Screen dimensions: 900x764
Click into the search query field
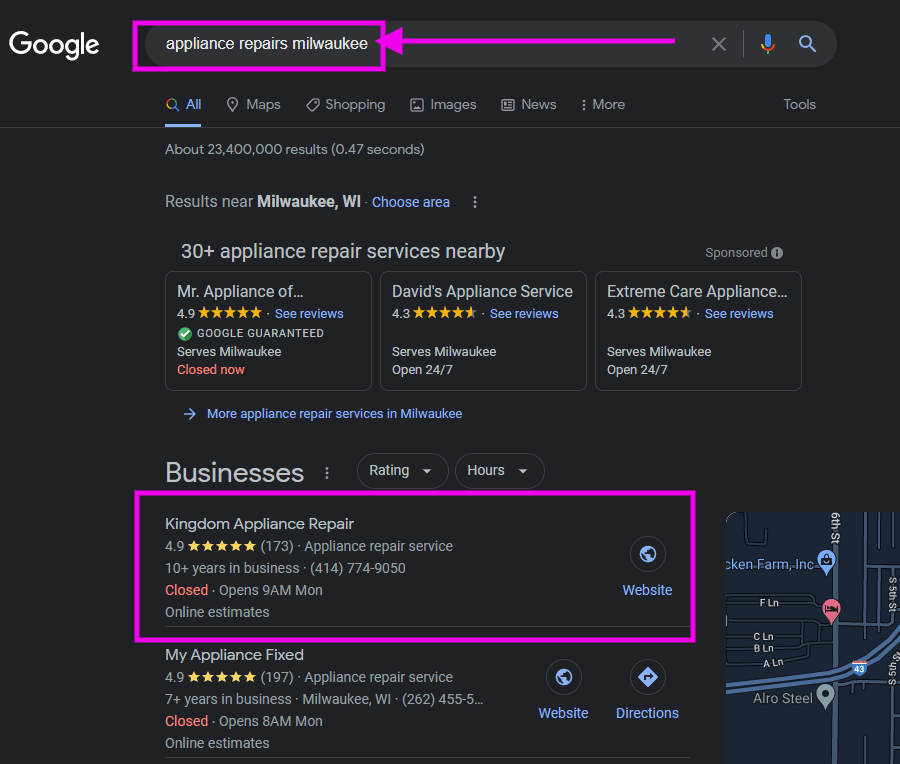pos(425,44)
